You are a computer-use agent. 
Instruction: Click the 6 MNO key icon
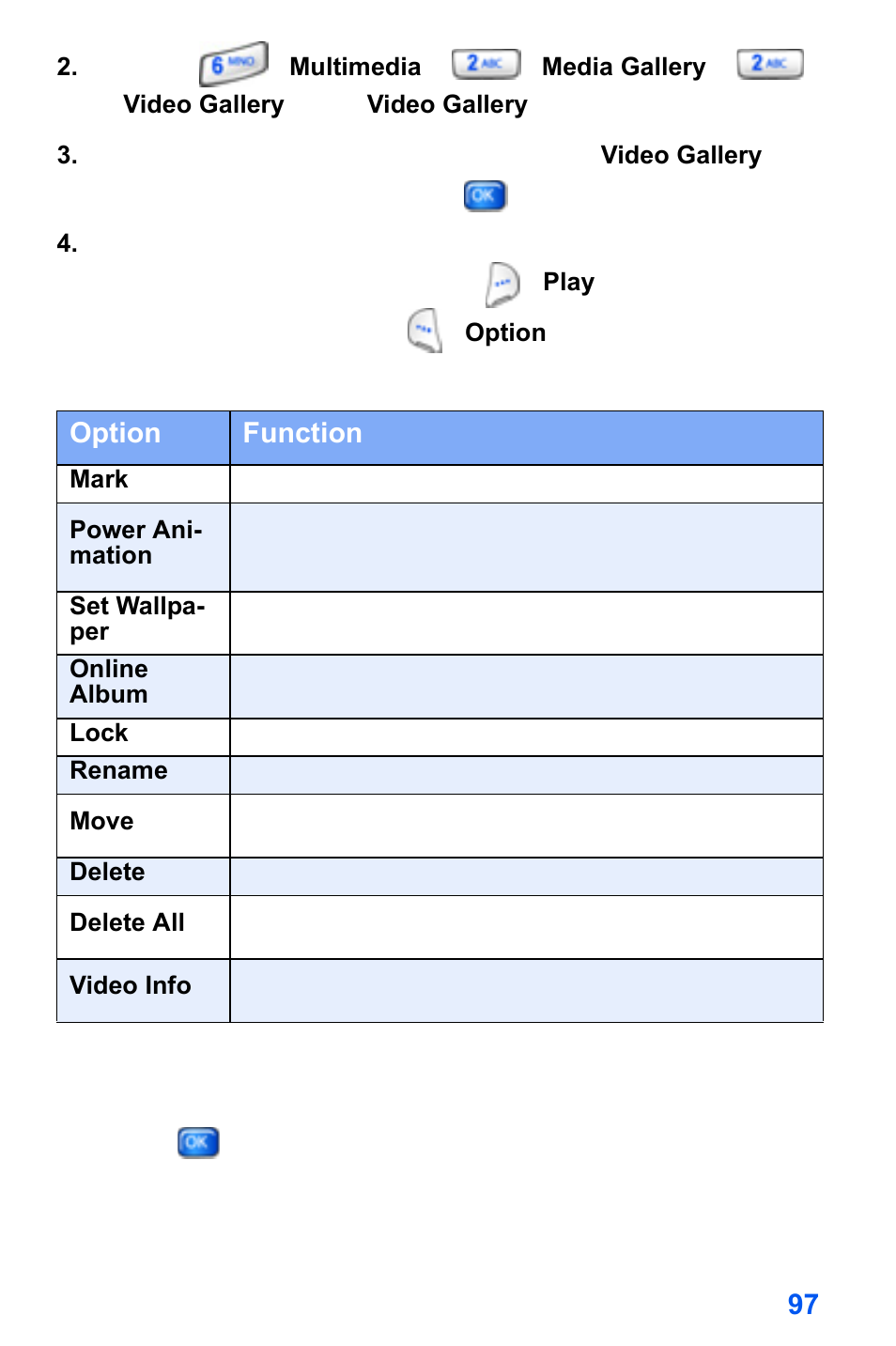pyautogui.click(x=234, y=64)
